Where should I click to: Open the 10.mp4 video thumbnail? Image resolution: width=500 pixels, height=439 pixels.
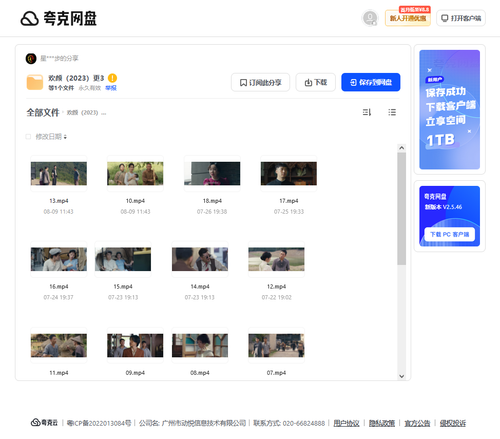135,174
